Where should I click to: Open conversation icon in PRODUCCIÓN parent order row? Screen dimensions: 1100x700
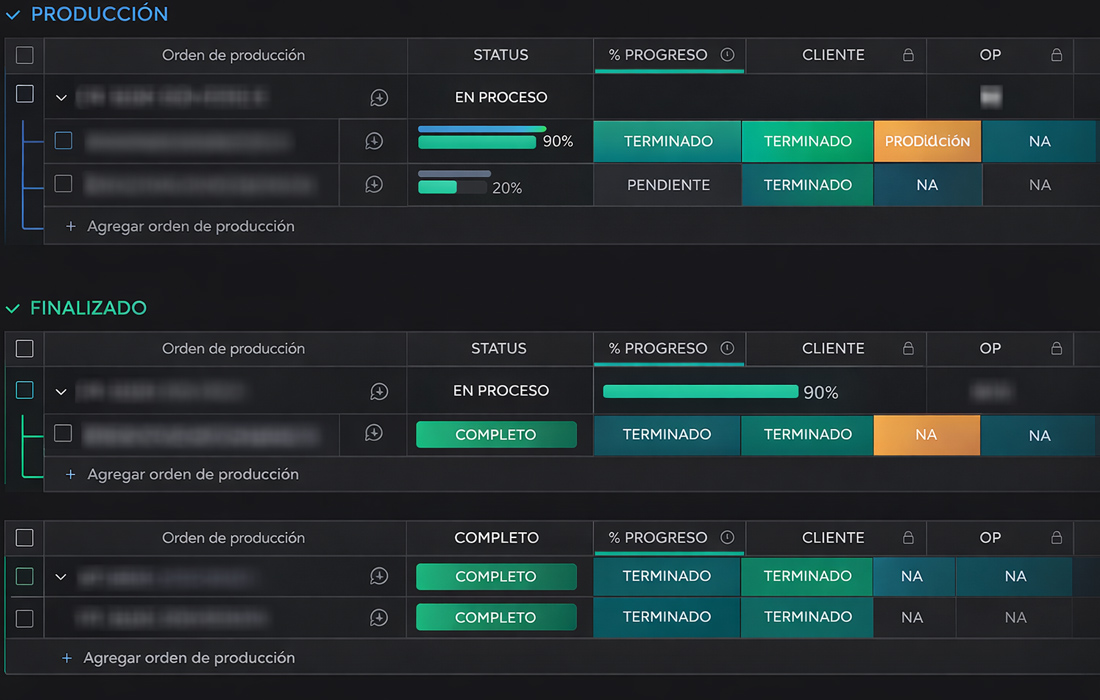(379, 98)
